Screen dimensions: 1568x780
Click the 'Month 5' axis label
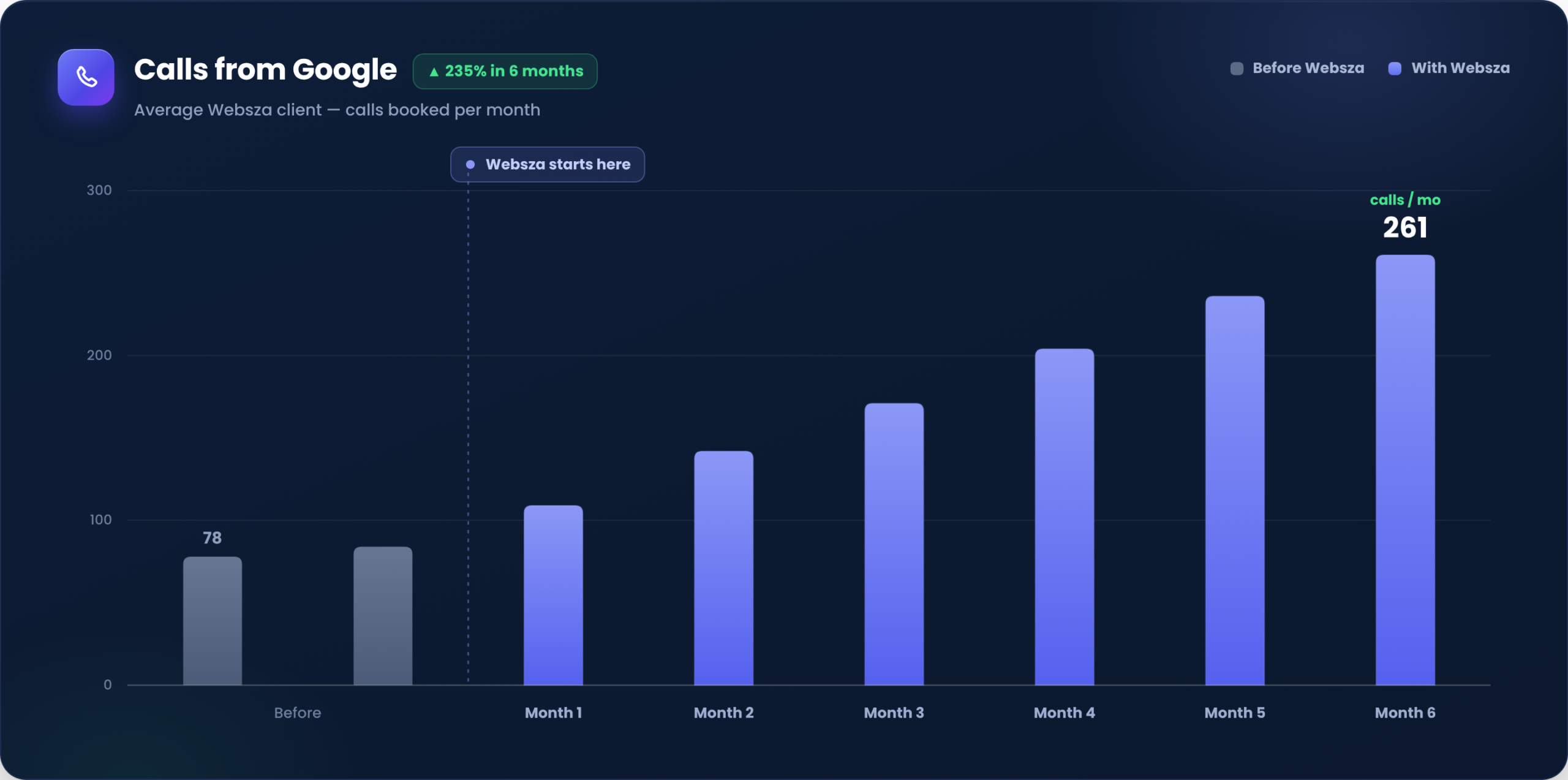coord(1235,713)
